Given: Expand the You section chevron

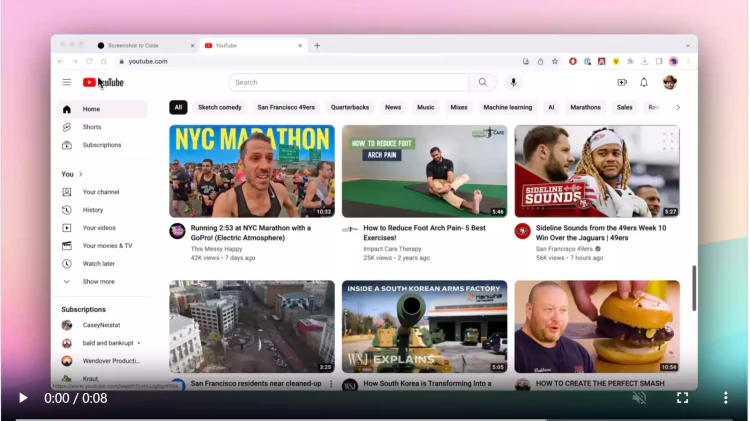Looking at the screenshot, I should tap(81, 174).
